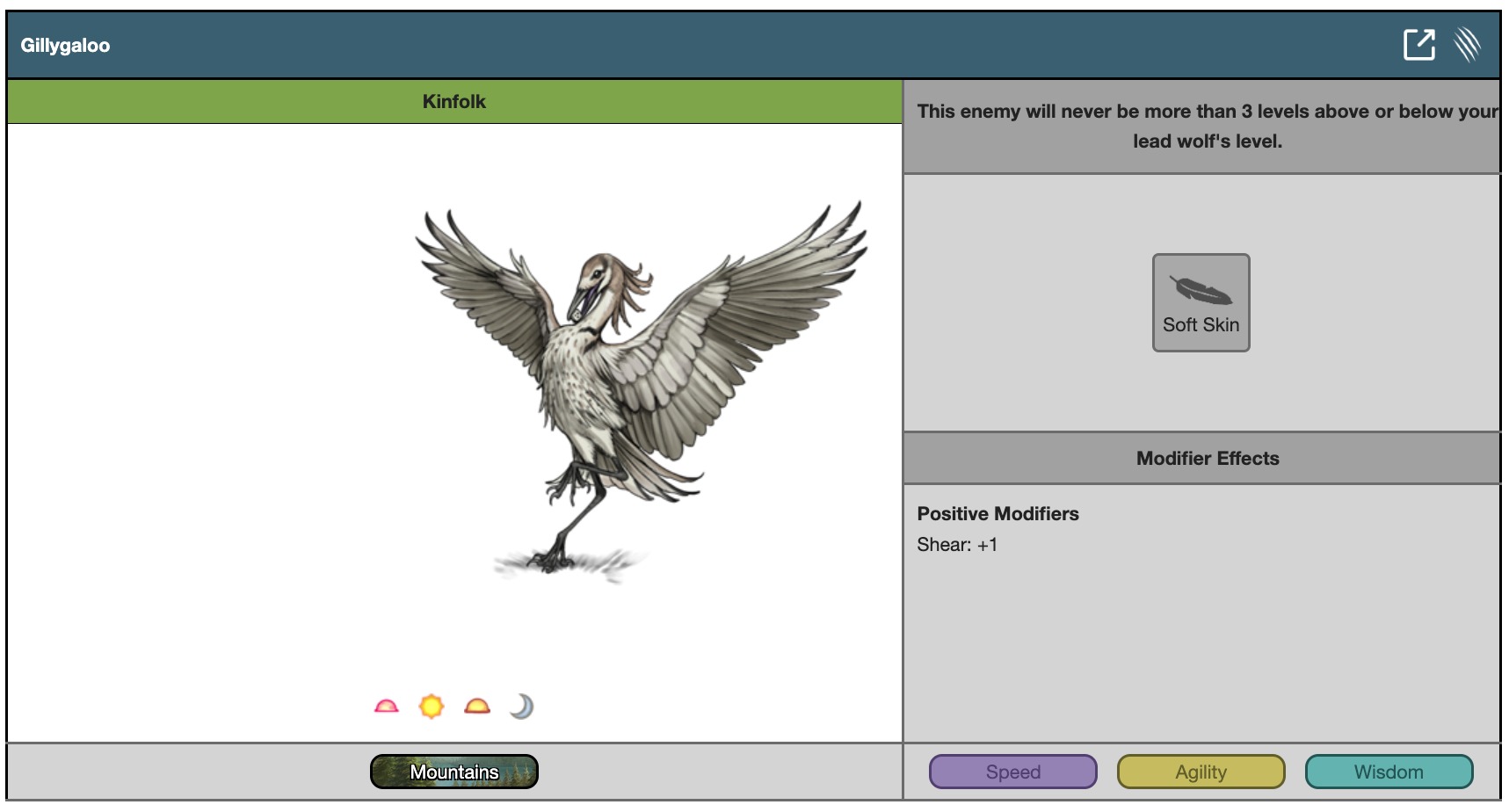The image size is (1509, 812).
Task: Click the enemy level range notice text
Action: coord(1207,126)
